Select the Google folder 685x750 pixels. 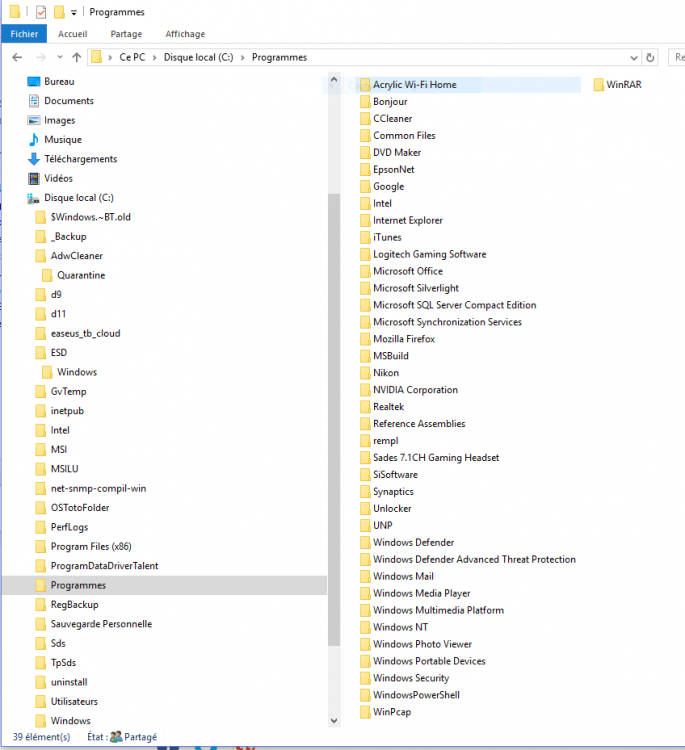point(388,187)
